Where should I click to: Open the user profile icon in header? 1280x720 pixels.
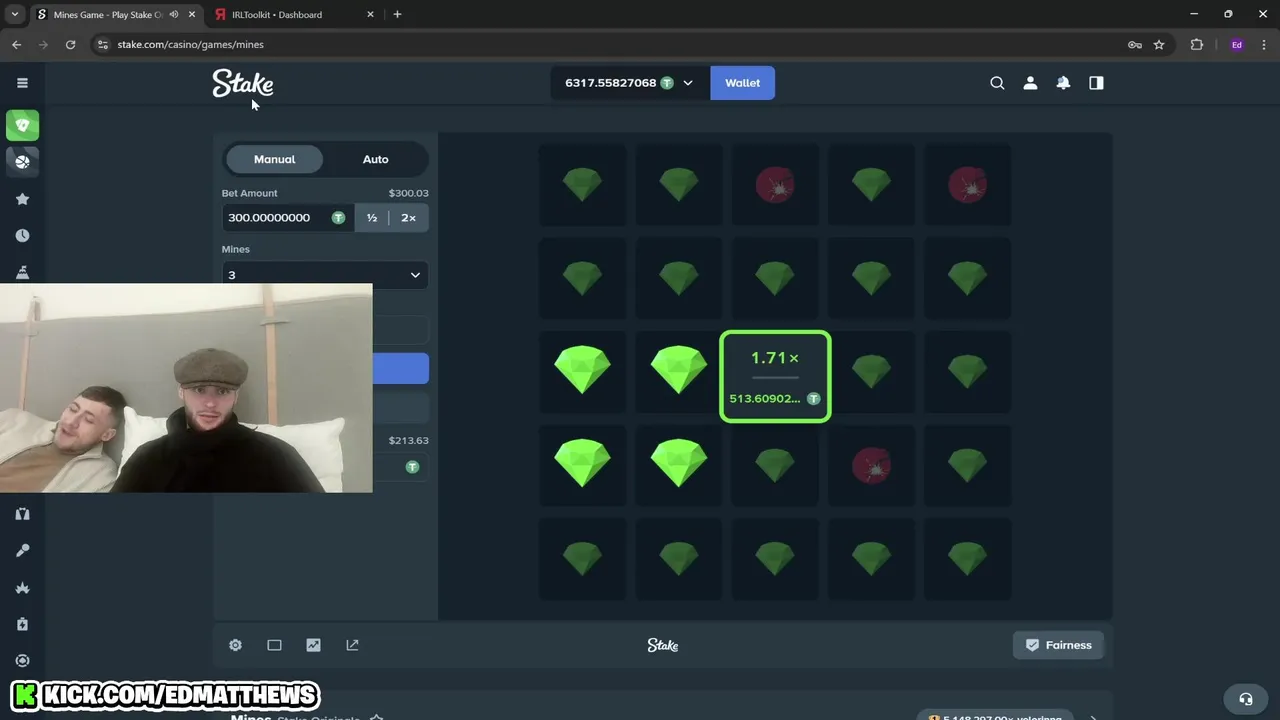tap(1030, 83)
